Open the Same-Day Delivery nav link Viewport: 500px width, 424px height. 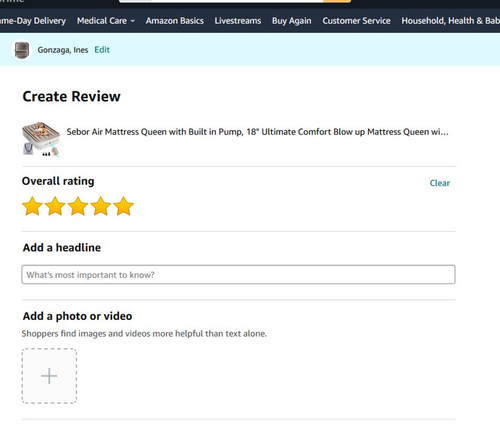33,21
